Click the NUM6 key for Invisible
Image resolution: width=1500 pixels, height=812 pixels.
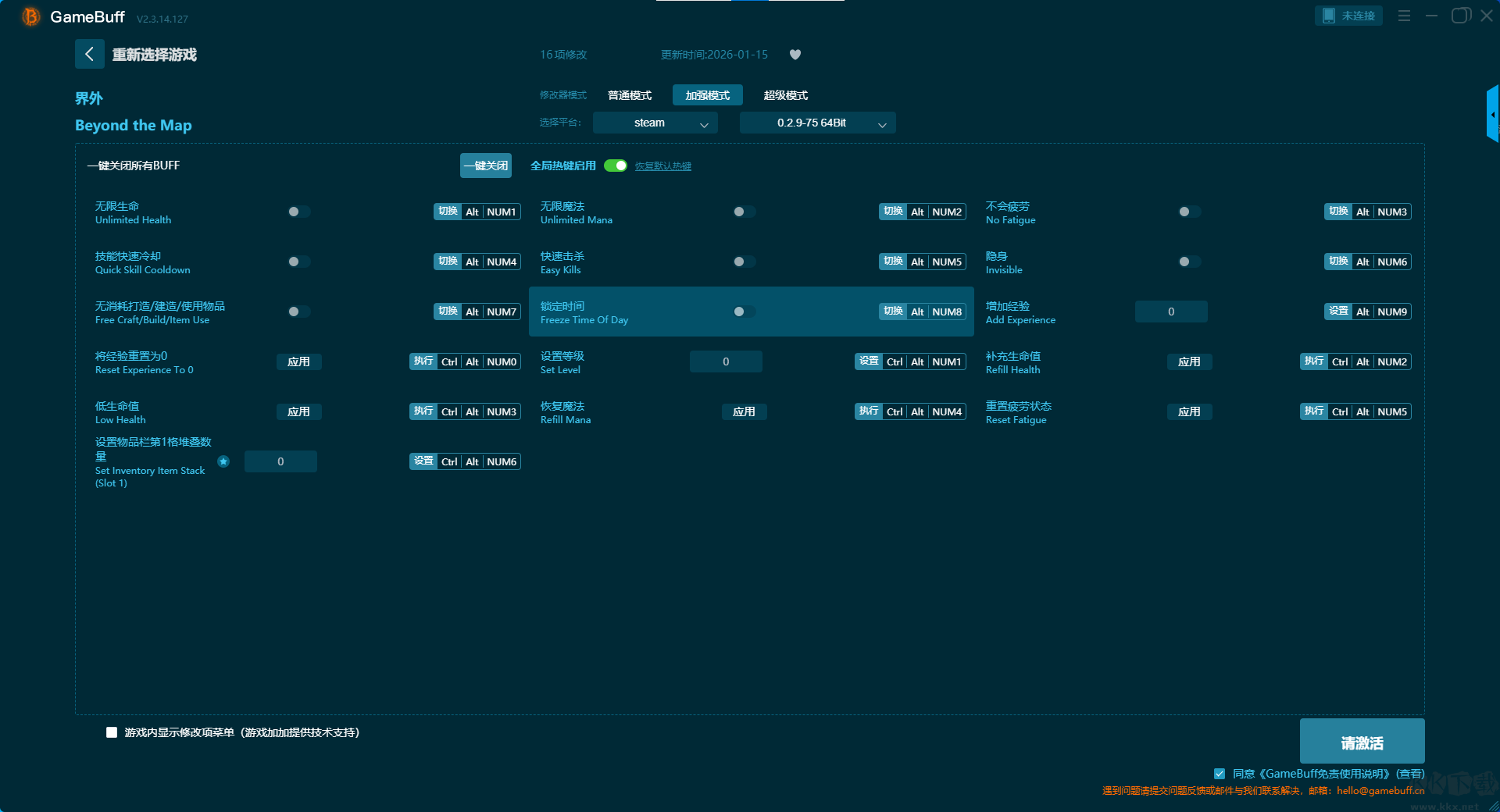click(1392, 262)
